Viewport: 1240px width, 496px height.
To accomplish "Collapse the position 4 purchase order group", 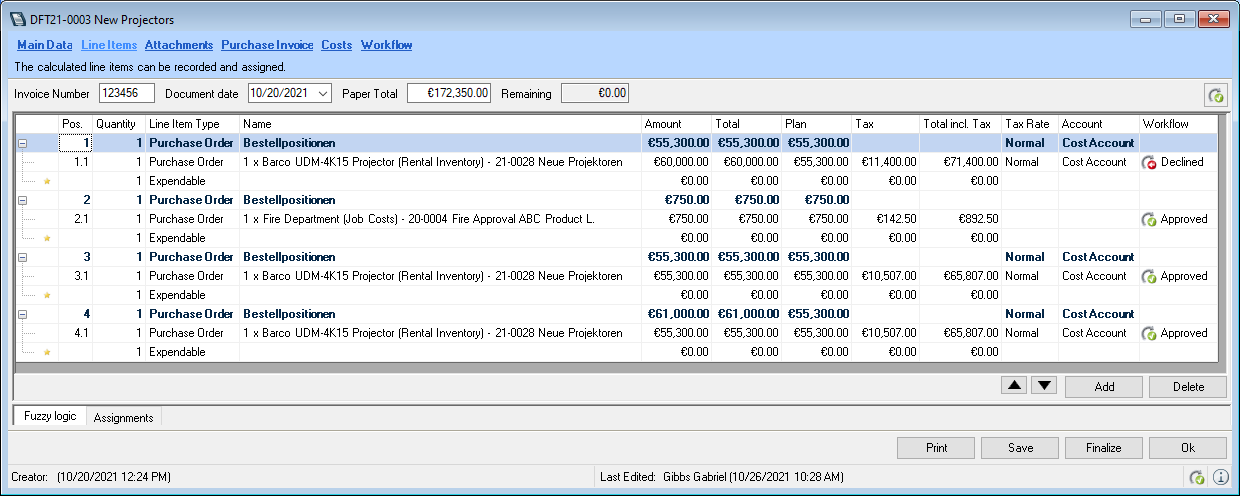I will pyautogui.click(x=22, y=314).
